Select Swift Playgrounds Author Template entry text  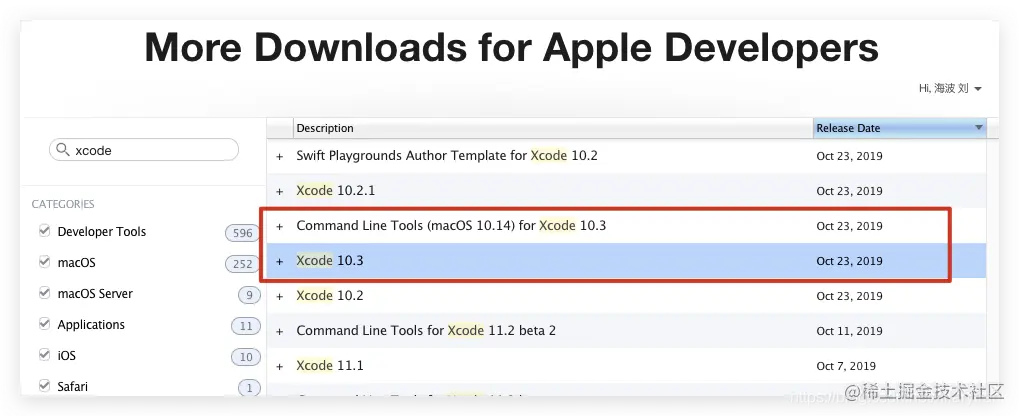pyautogui.click(x=446, y=155)
